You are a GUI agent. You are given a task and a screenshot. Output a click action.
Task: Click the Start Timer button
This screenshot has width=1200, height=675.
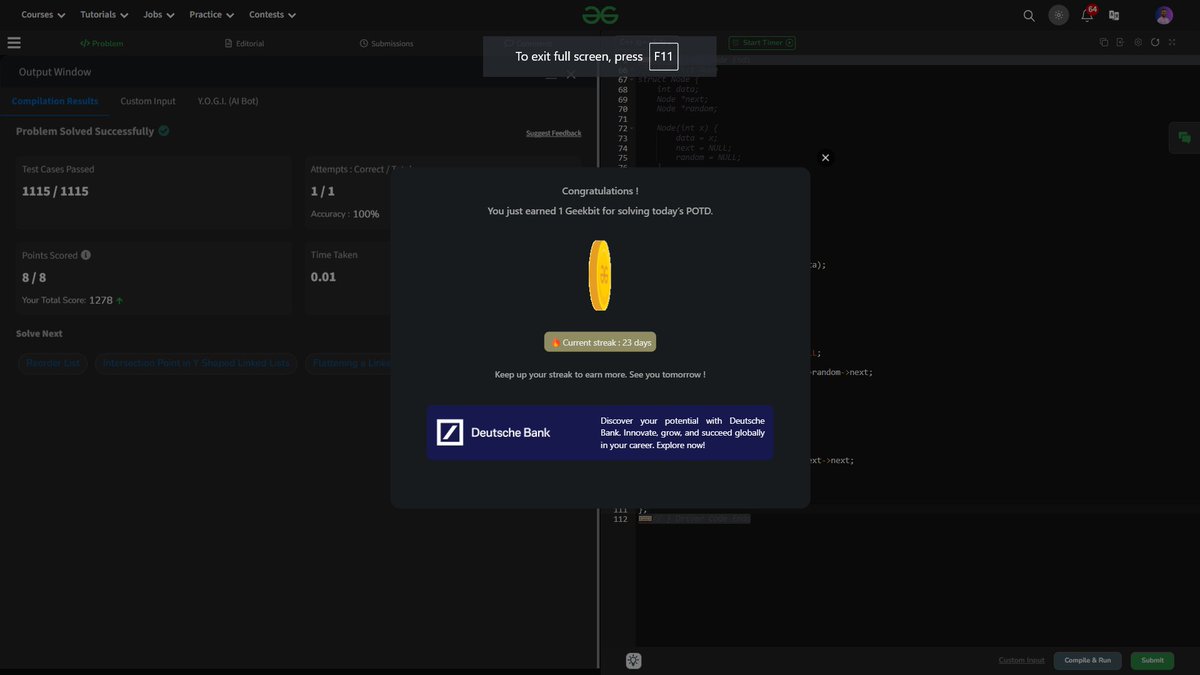pos(763,43)
